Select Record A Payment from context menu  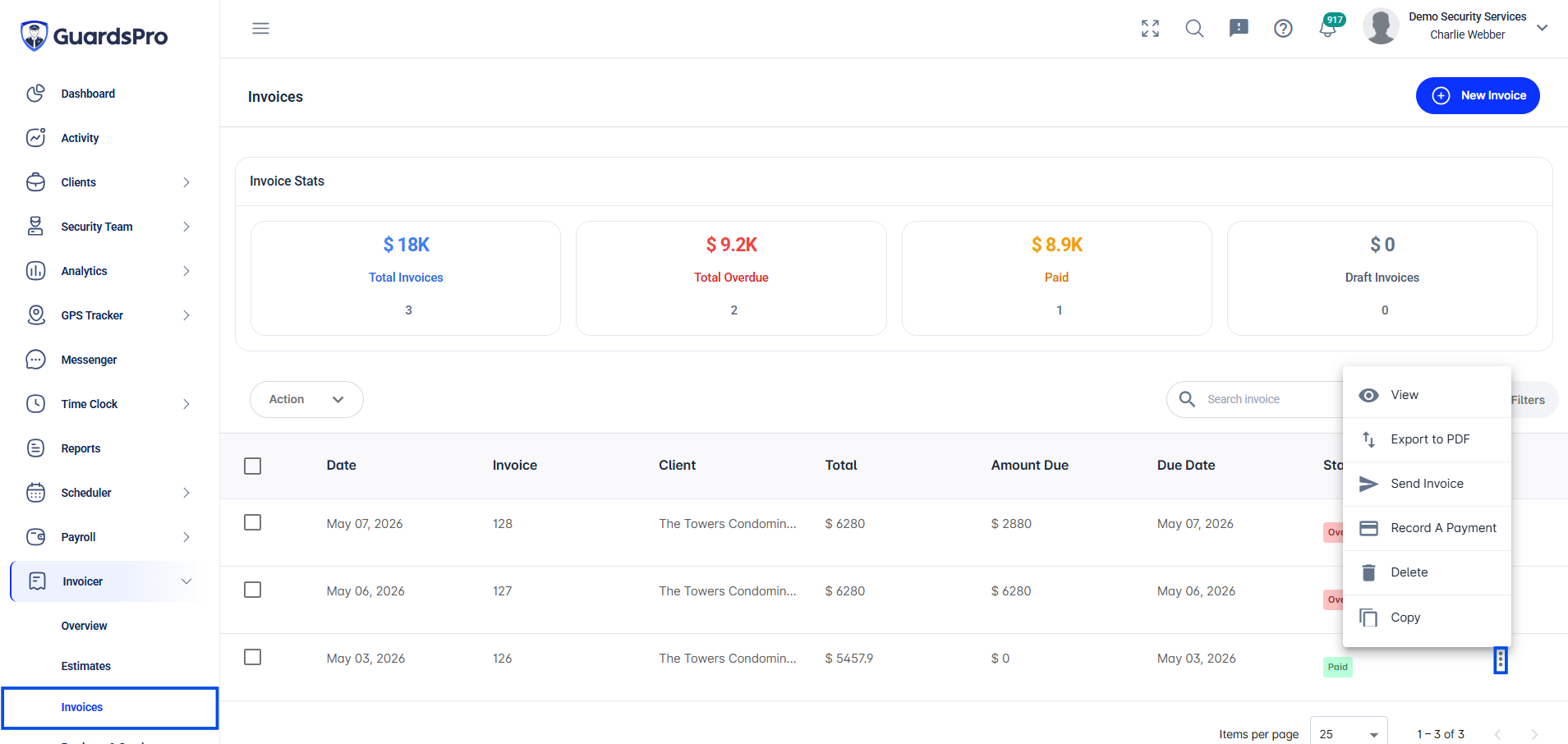1427,528
